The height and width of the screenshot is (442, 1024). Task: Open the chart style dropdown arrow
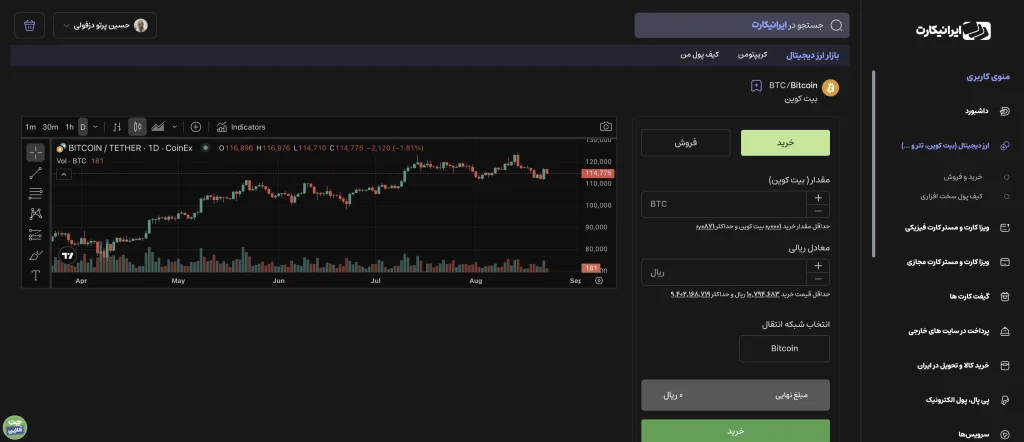(x=174, y=127)
